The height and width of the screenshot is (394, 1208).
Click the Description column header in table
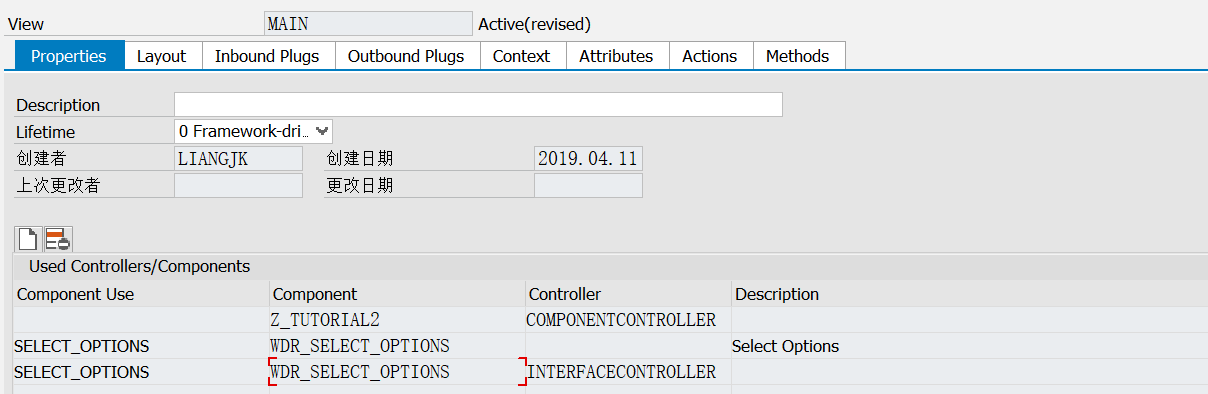point(969,294)
